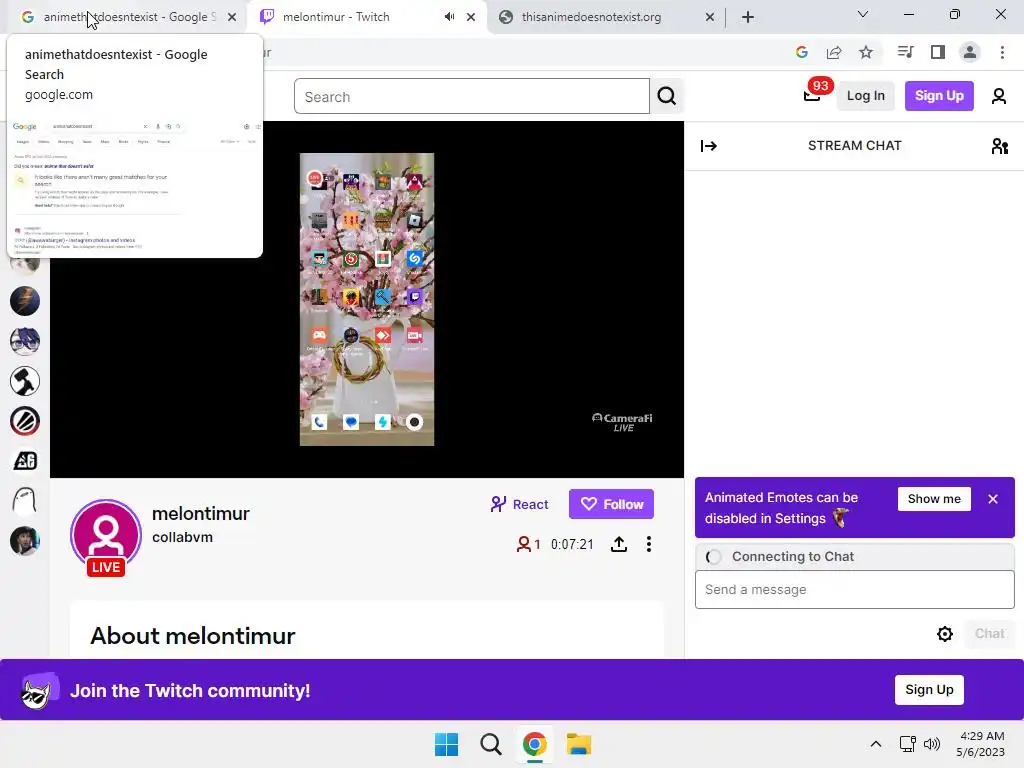Click the Log In button
Screen dimensions: 1024x768
[865, 96]
